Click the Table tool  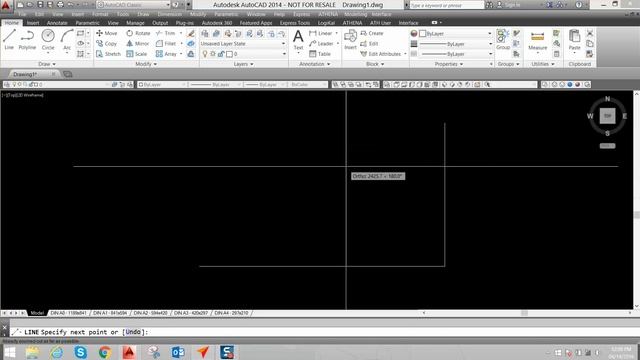[x=320, y=54]
